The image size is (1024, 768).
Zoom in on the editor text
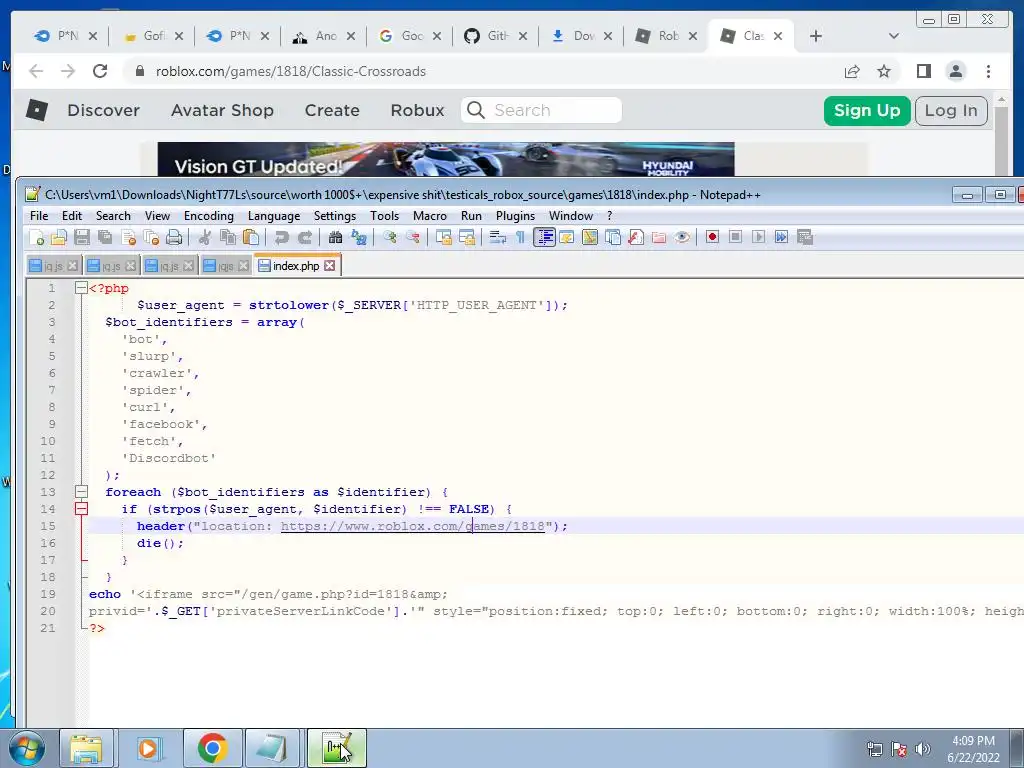click(390, 238)
